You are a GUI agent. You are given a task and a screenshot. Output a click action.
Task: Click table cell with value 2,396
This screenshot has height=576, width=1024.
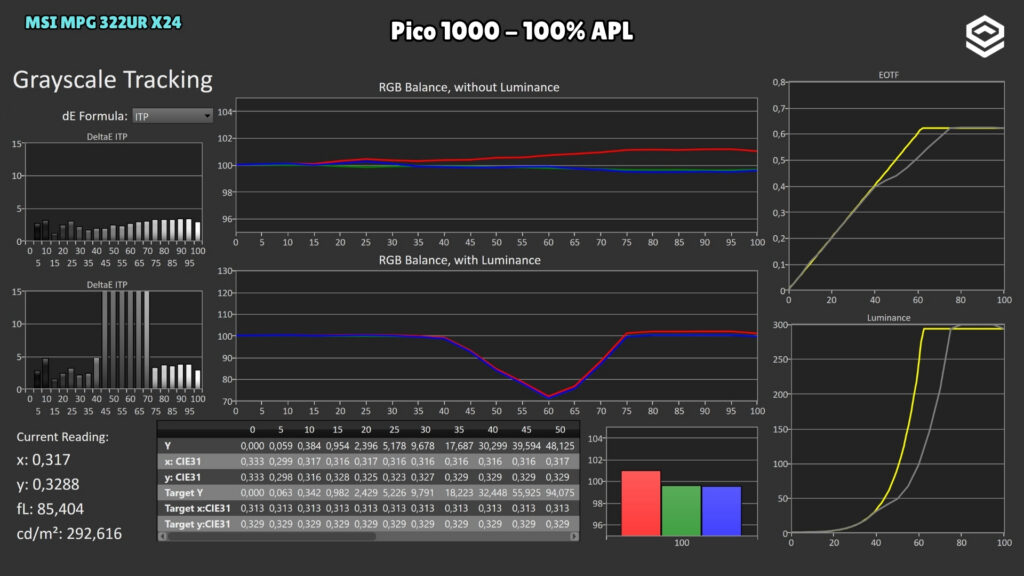coord(366,446)
